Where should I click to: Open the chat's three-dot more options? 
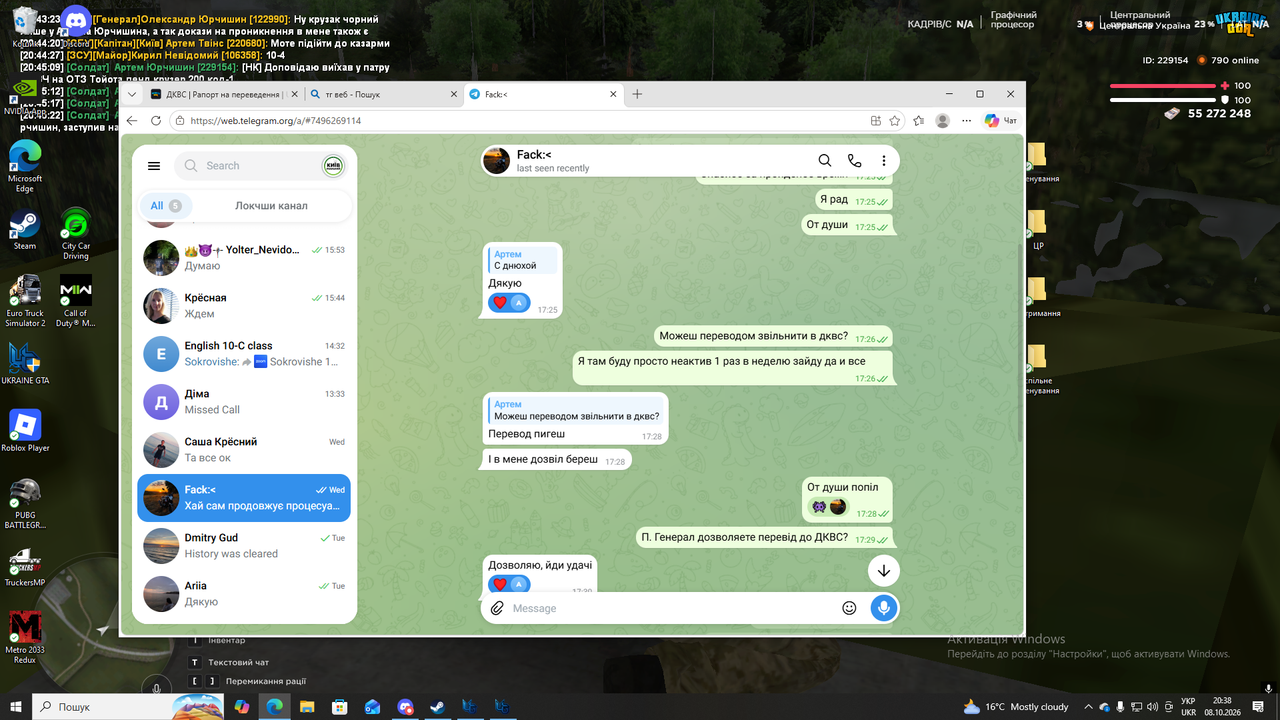[884, 160]
